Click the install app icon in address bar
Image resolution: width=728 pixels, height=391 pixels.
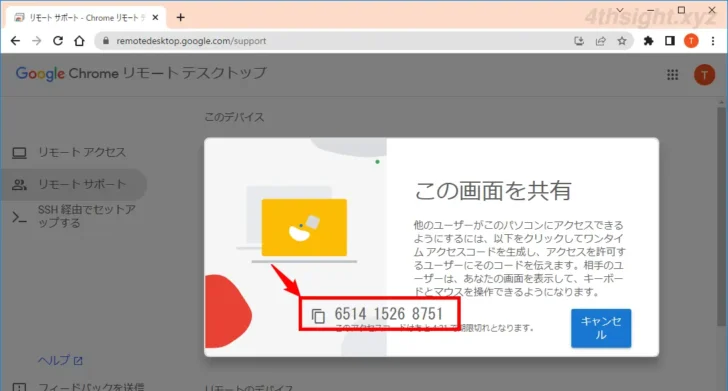tap(579, 41)
